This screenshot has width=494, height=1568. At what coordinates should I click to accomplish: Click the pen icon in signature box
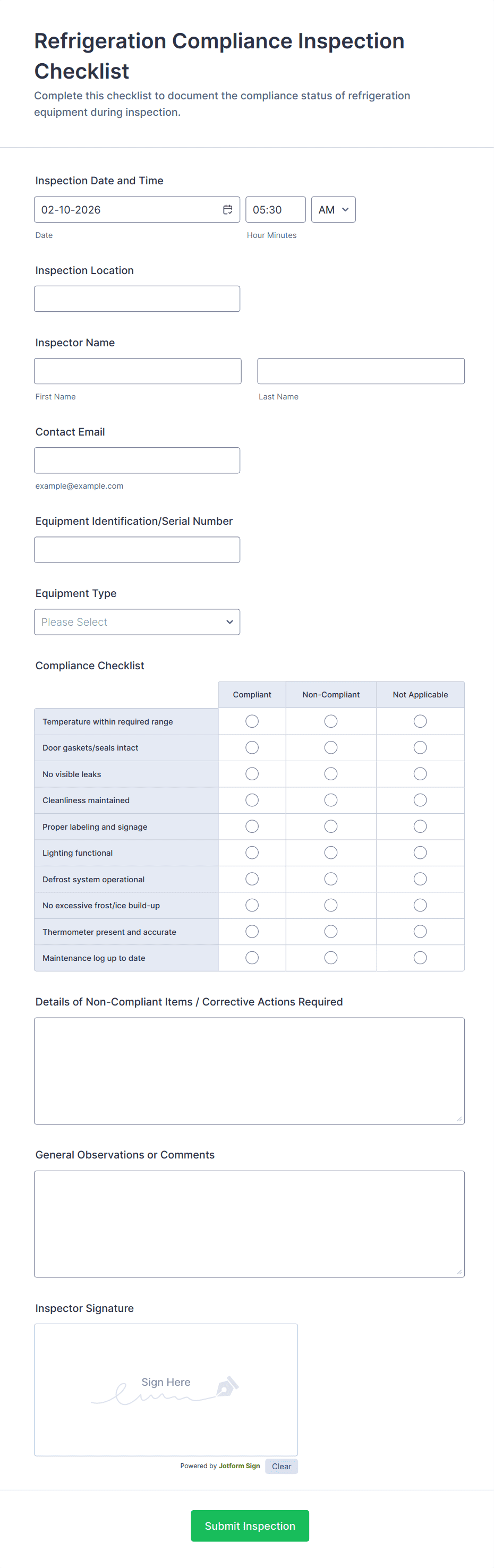pyautogui.click(x=226, y=1386)
